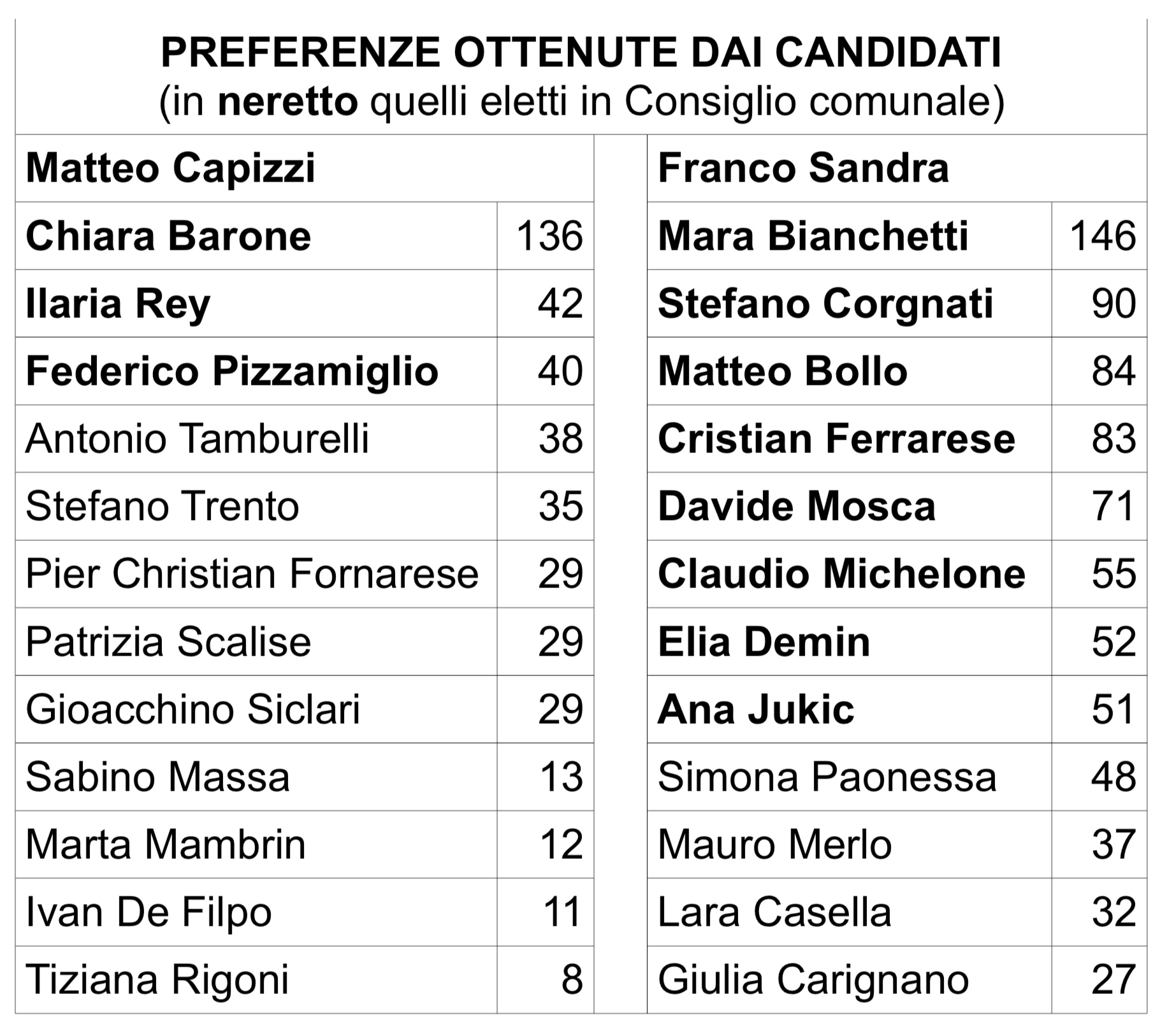Select Cristian Ferrarese's name
1169x1036 pixels.
click(x=836, y=438)
